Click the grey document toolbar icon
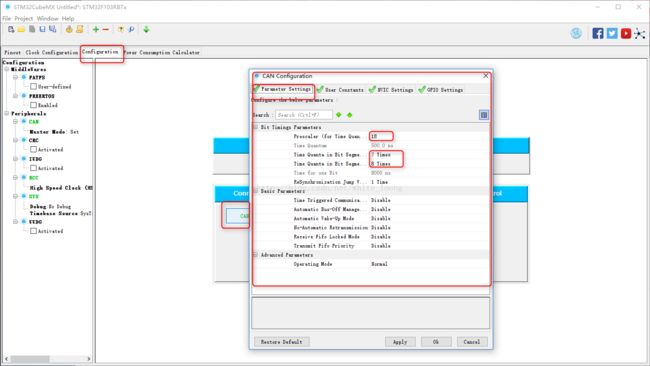The height and width of the screenshot is (366, 650). pyautogui.click(x=32, y=29)
